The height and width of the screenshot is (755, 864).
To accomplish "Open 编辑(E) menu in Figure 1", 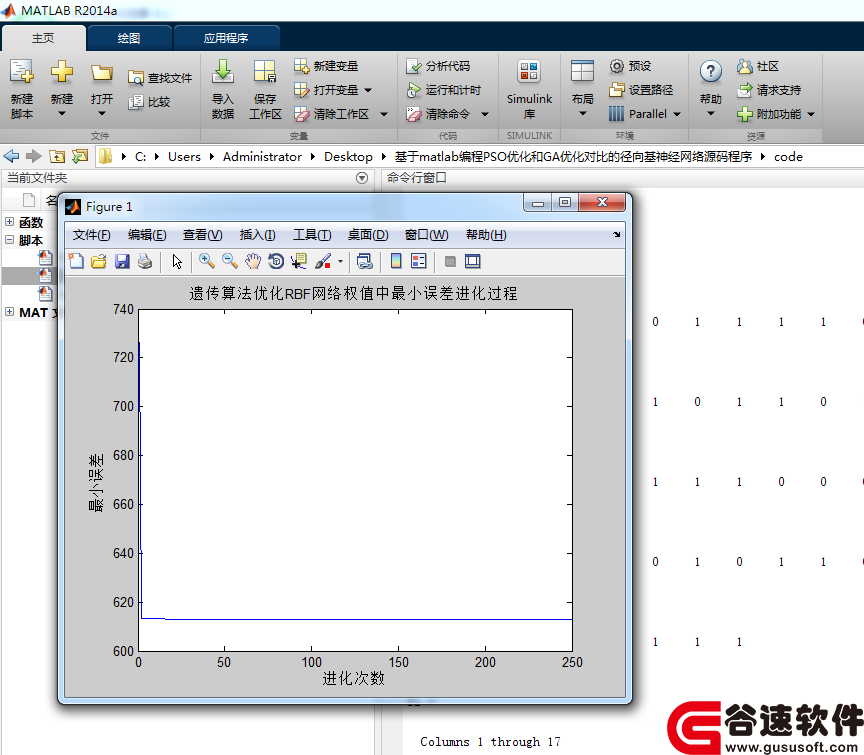I will click(147, 235).
